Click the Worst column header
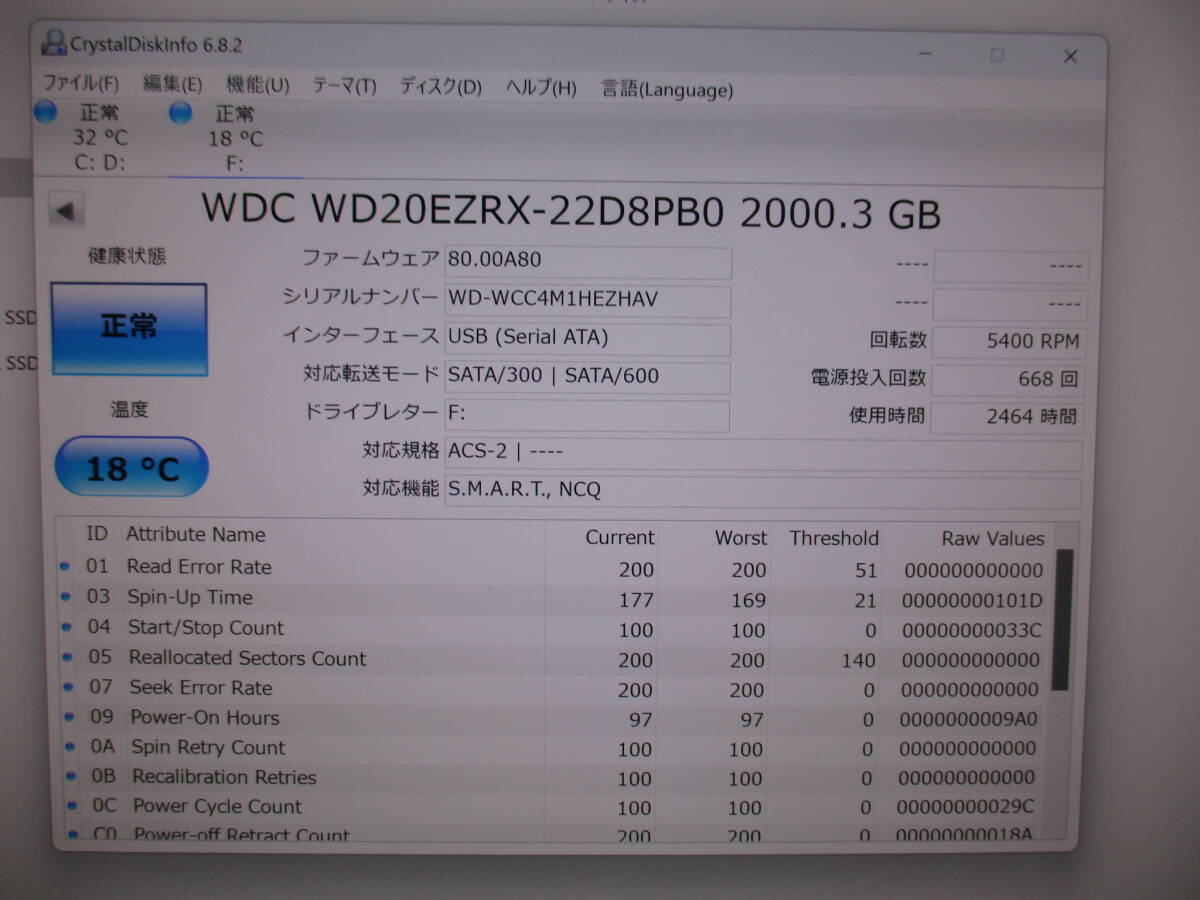 [x=741, y=538]
